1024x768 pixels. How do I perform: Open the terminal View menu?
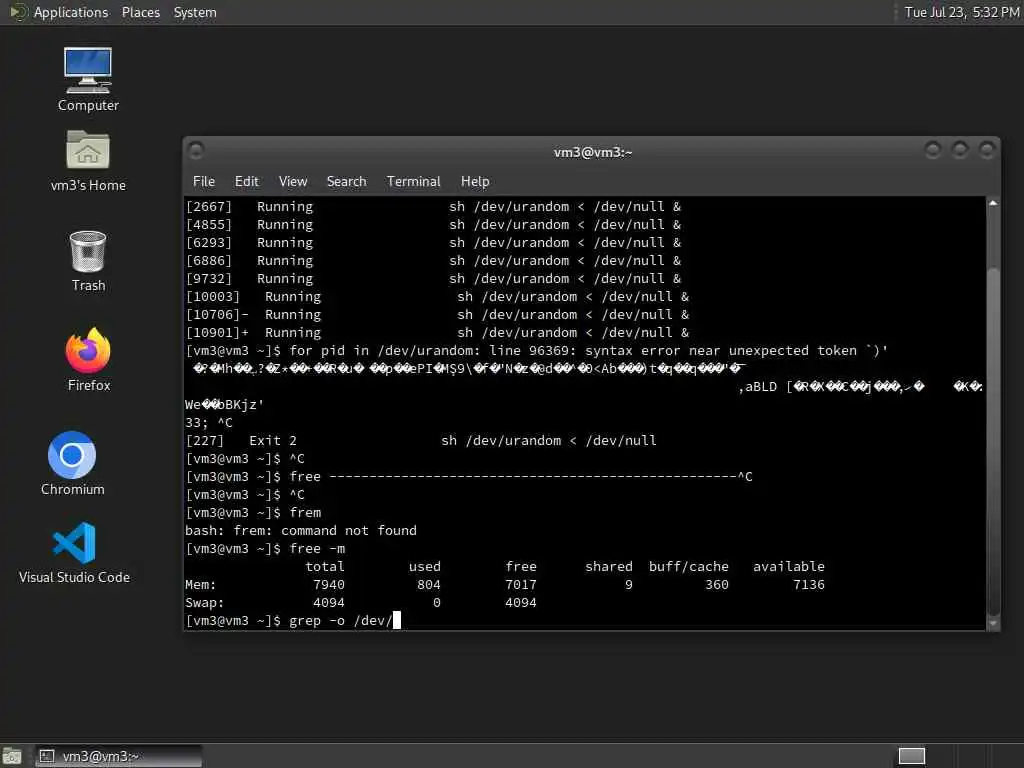293,182
